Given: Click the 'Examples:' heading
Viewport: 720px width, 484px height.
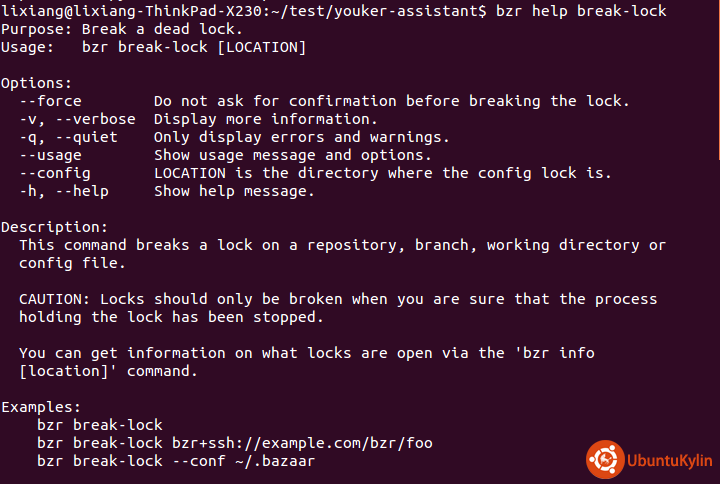Looking at the screenshot, I should point(41,407).
